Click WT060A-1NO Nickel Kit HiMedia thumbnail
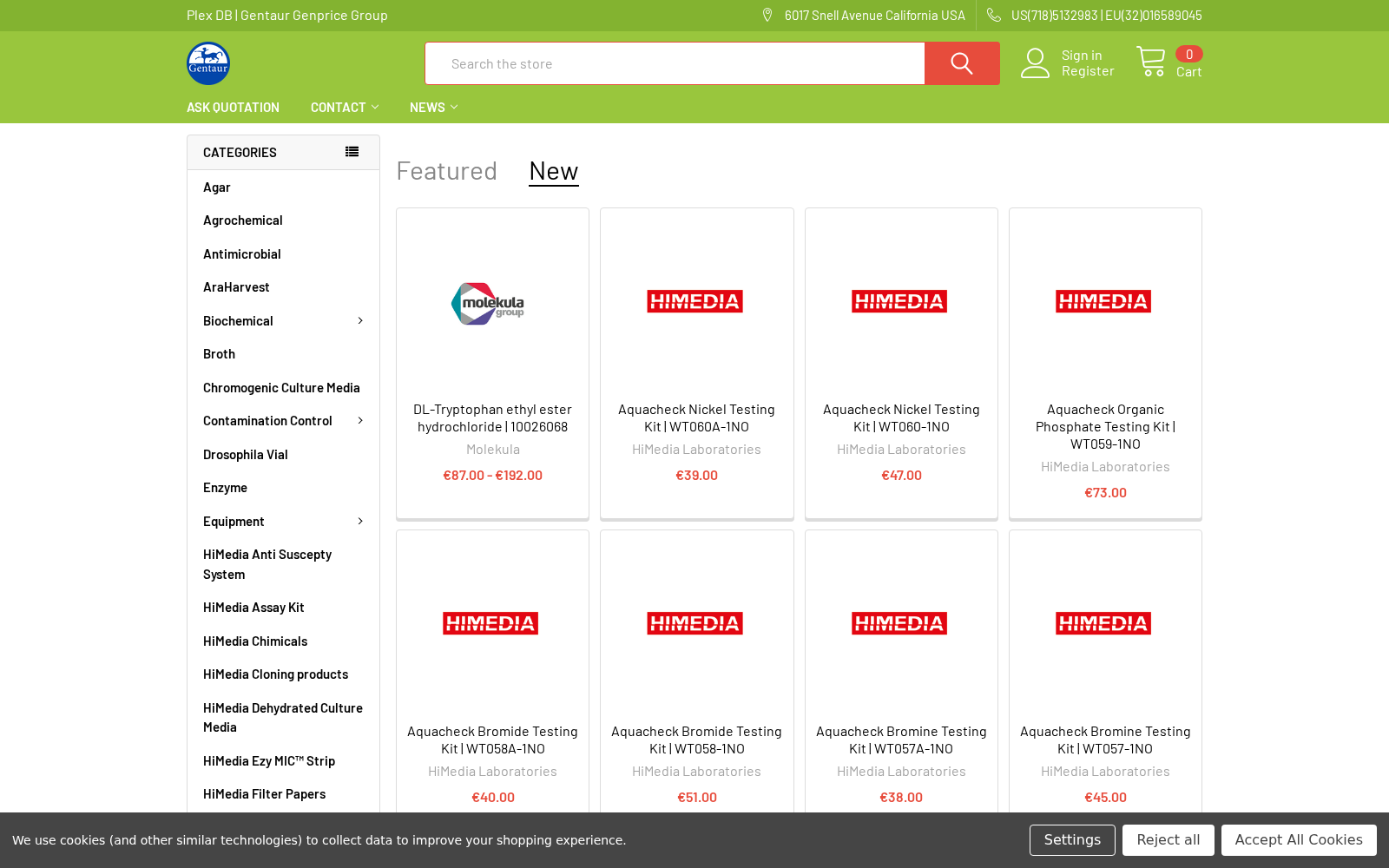The image size is (1389, 868). pyautogui.click(x=694, y=301)
